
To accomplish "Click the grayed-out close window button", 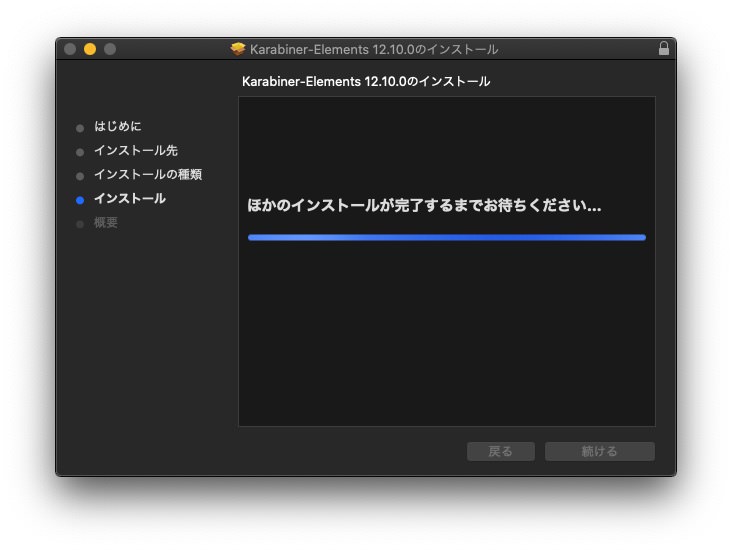I will click(70, 49).
